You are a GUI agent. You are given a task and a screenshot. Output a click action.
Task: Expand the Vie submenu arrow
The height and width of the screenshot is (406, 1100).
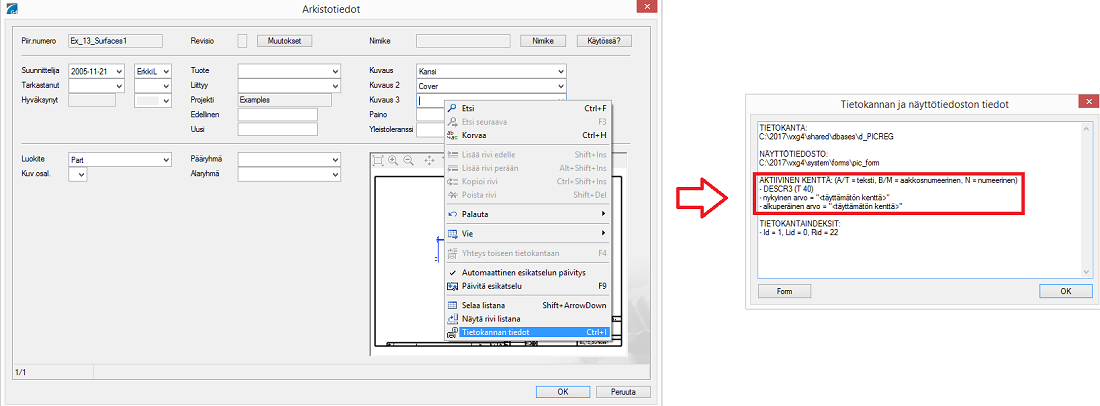point(603,233)
